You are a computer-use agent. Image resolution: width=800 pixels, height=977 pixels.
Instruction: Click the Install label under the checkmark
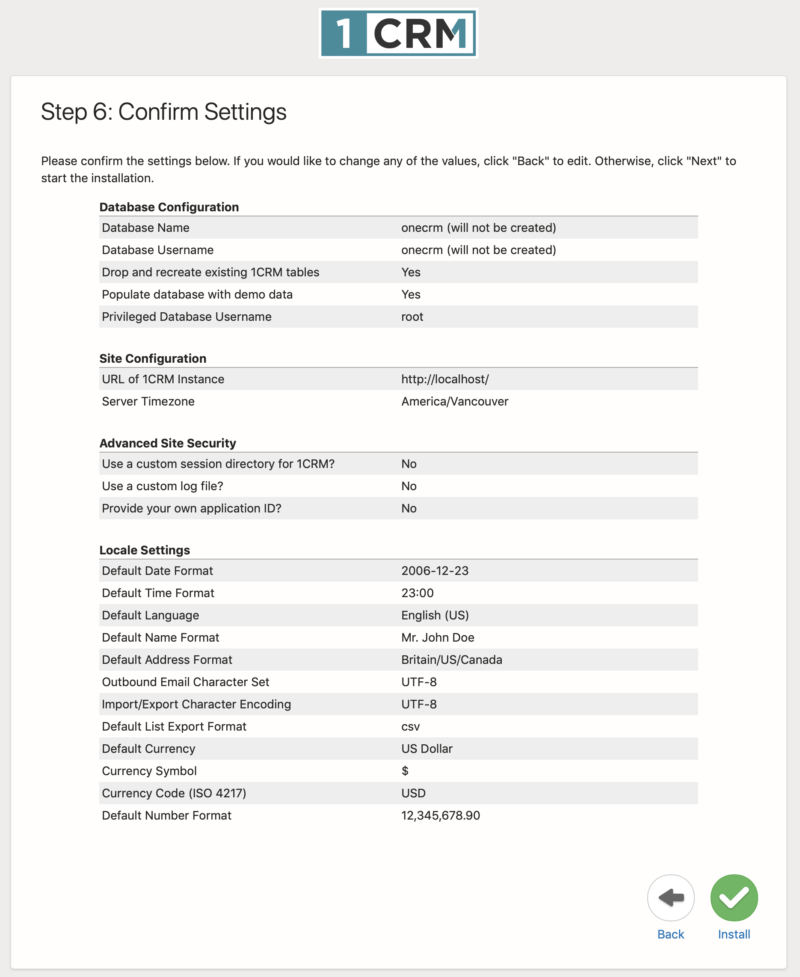point(733,934)
